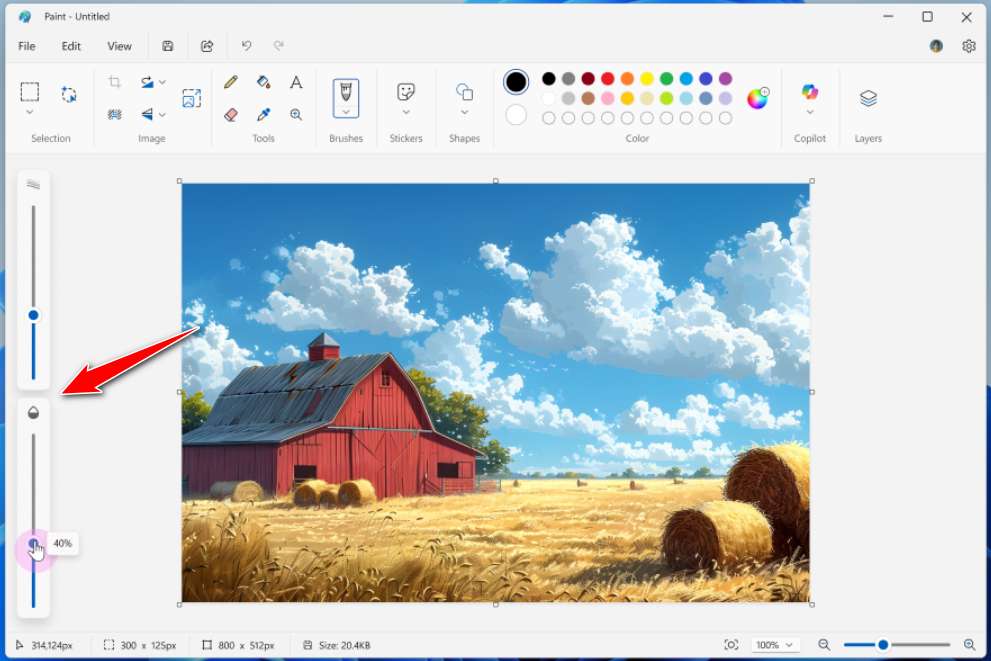Image resolution: width=991 pixels, height=661 pixels.
Task: Select the Eraser tool
Action: [230, 114]
